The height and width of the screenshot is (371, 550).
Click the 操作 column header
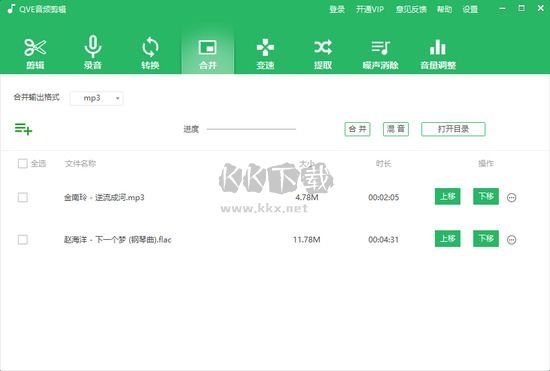point(486,163)
